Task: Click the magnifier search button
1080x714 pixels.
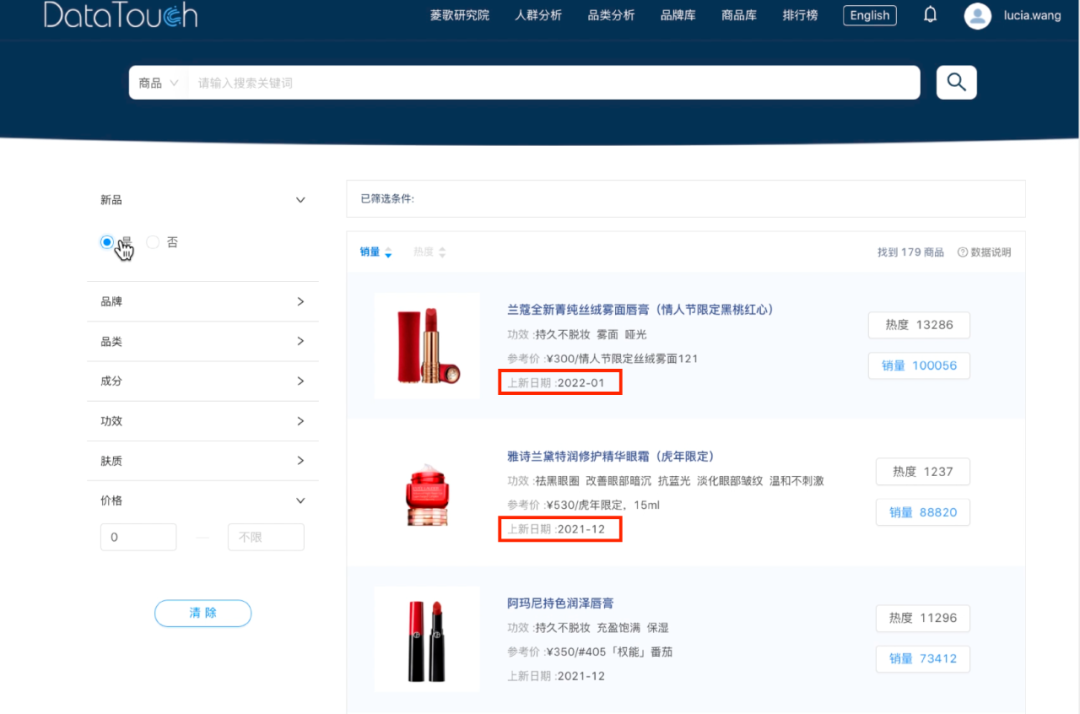Action: click(x=956, y=83)
